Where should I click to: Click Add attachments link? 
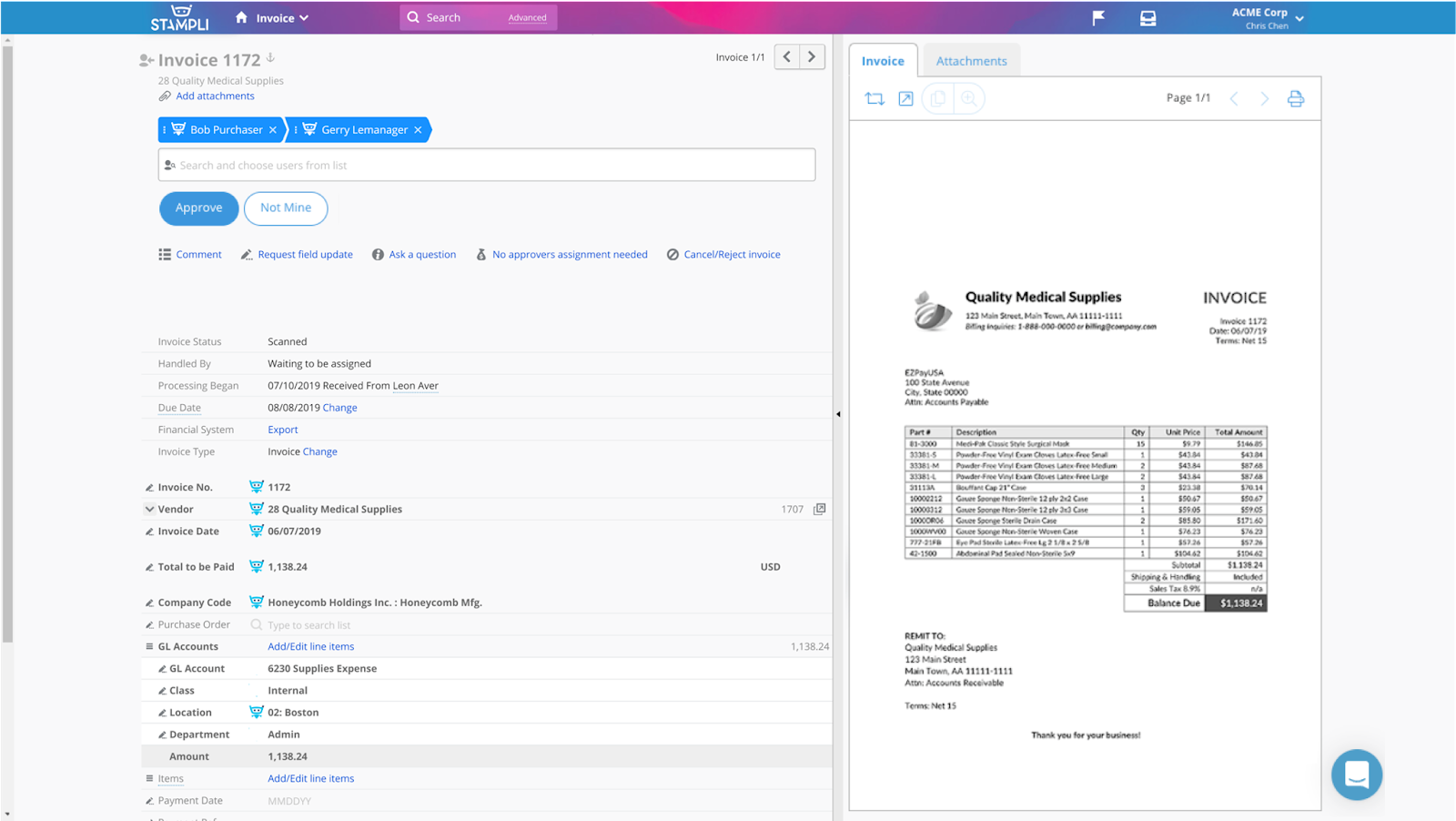(x=215, y=96)
